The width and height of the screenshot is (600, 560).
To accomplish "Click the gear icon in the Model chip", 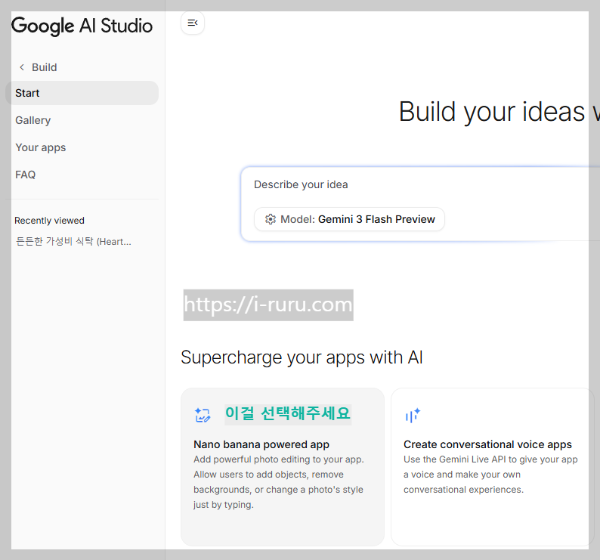I will (270, 219).
